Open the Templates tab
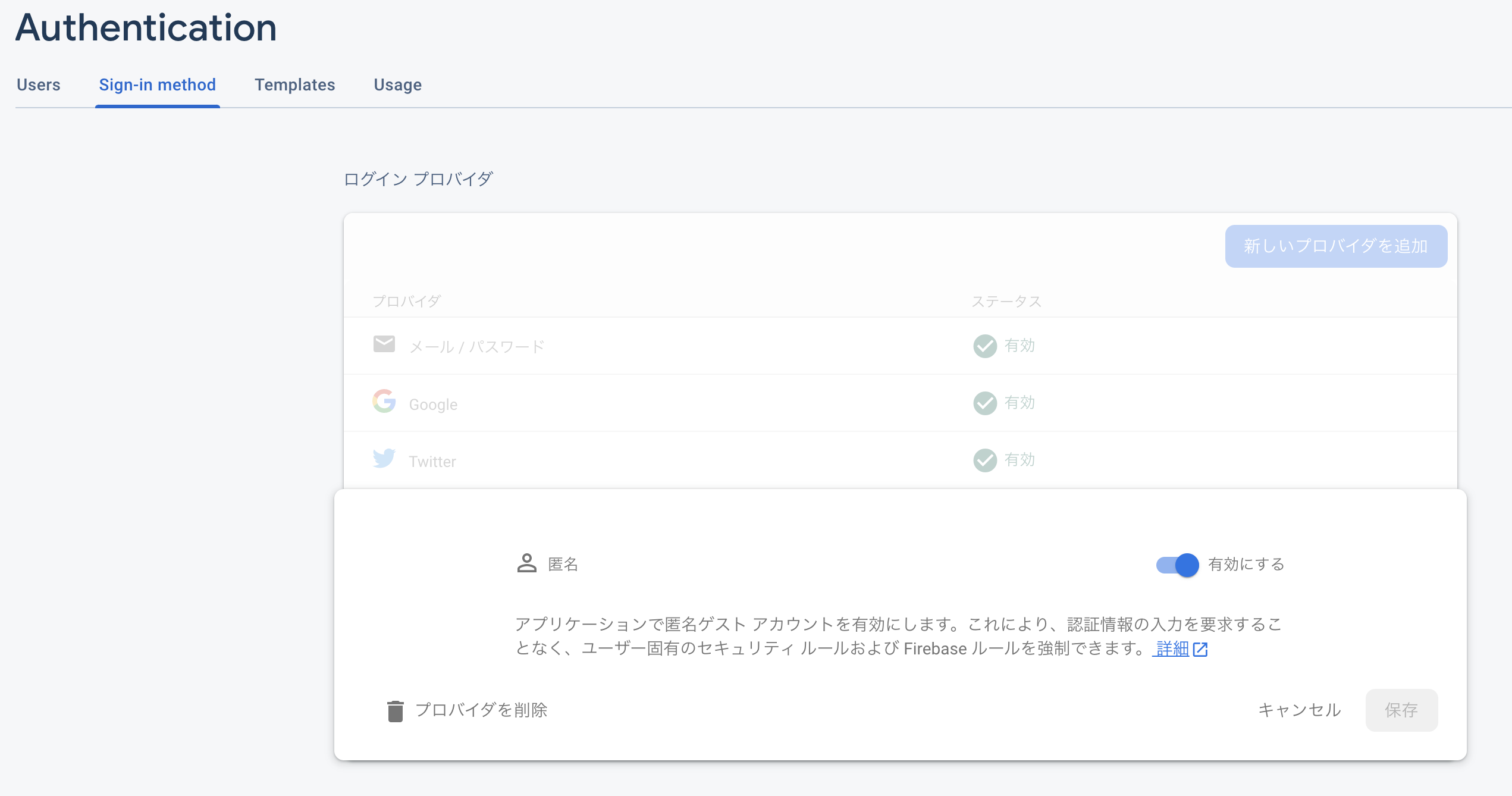Screen dimensions: 1512x796 coord(294,85)
